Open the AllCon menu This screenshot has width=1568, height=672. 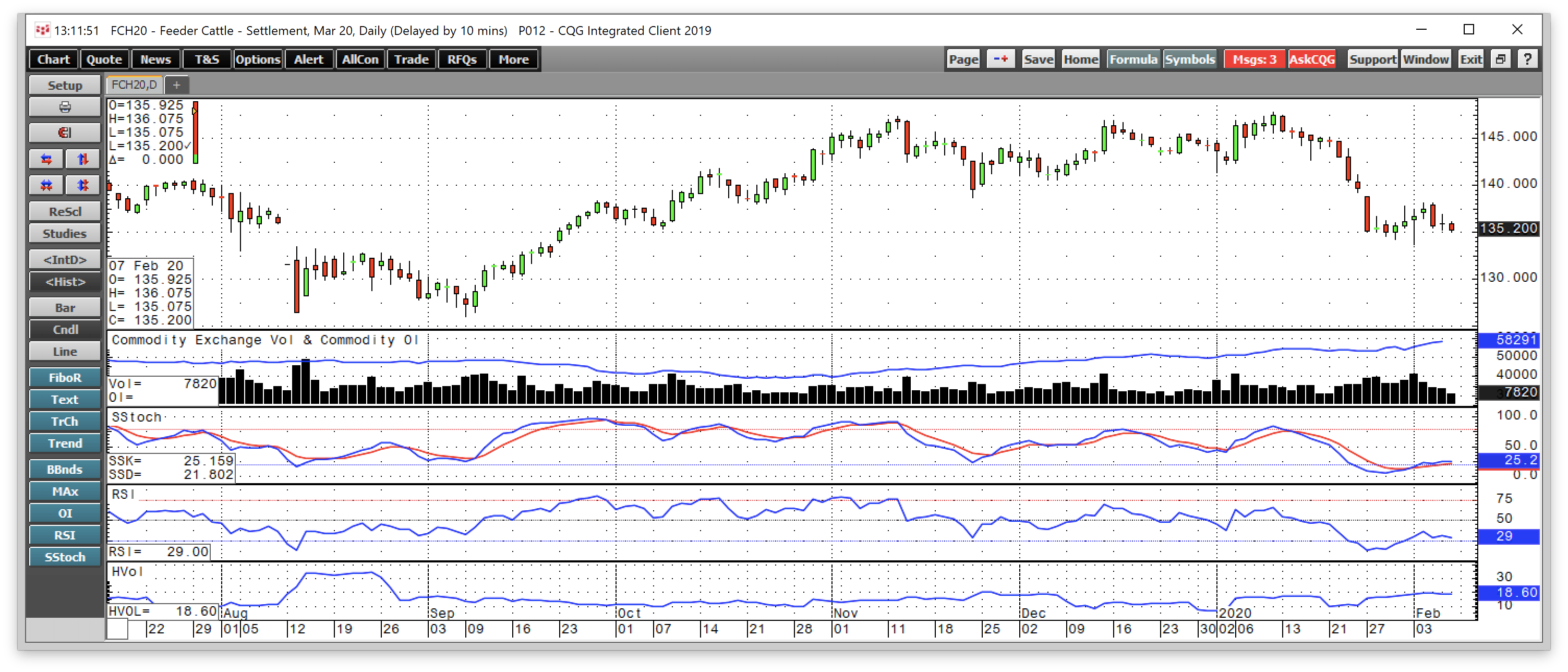click(x=360, y=59)
